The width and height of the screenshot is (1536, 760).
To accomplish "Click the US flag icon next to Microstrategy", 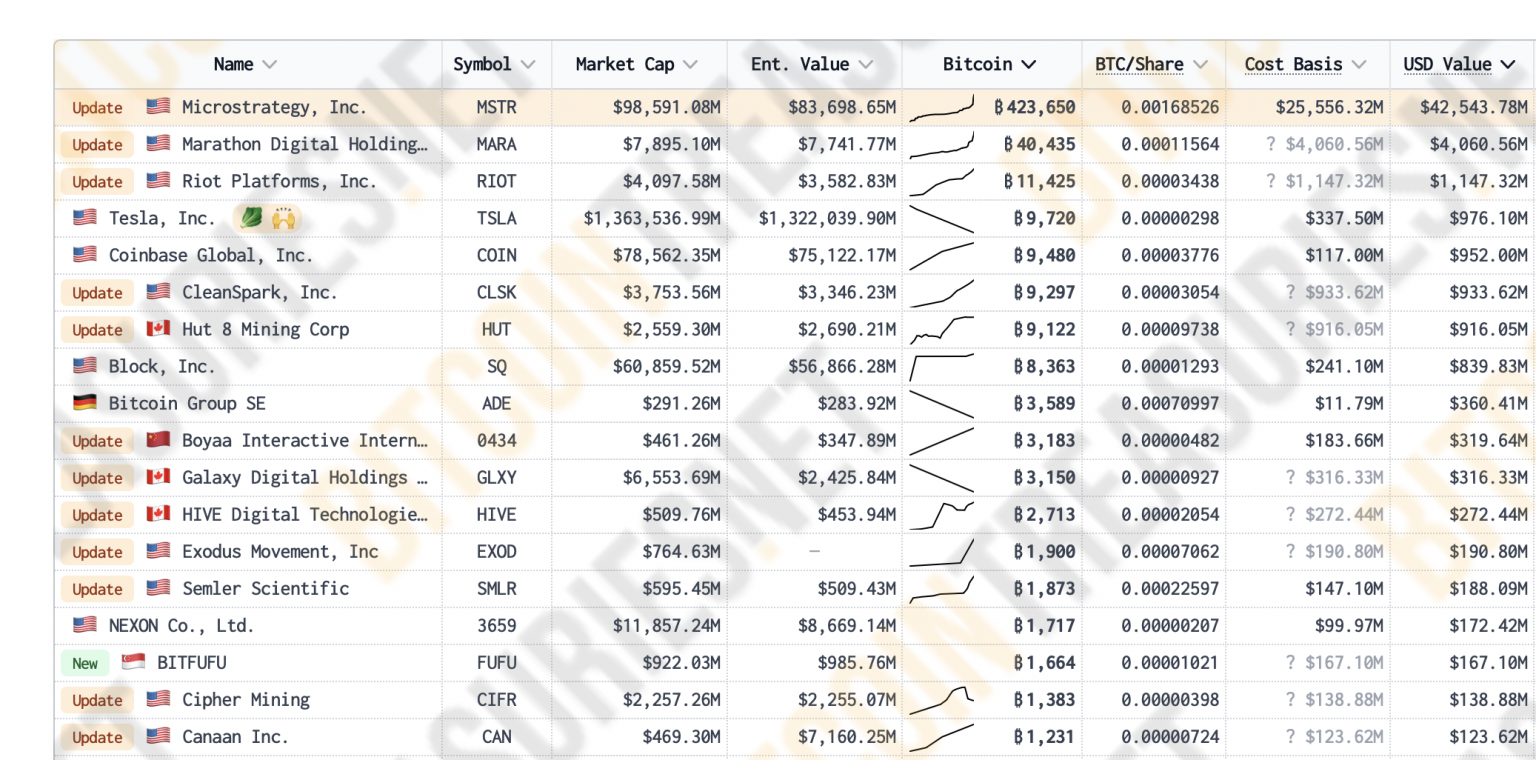I will [156, 107].
